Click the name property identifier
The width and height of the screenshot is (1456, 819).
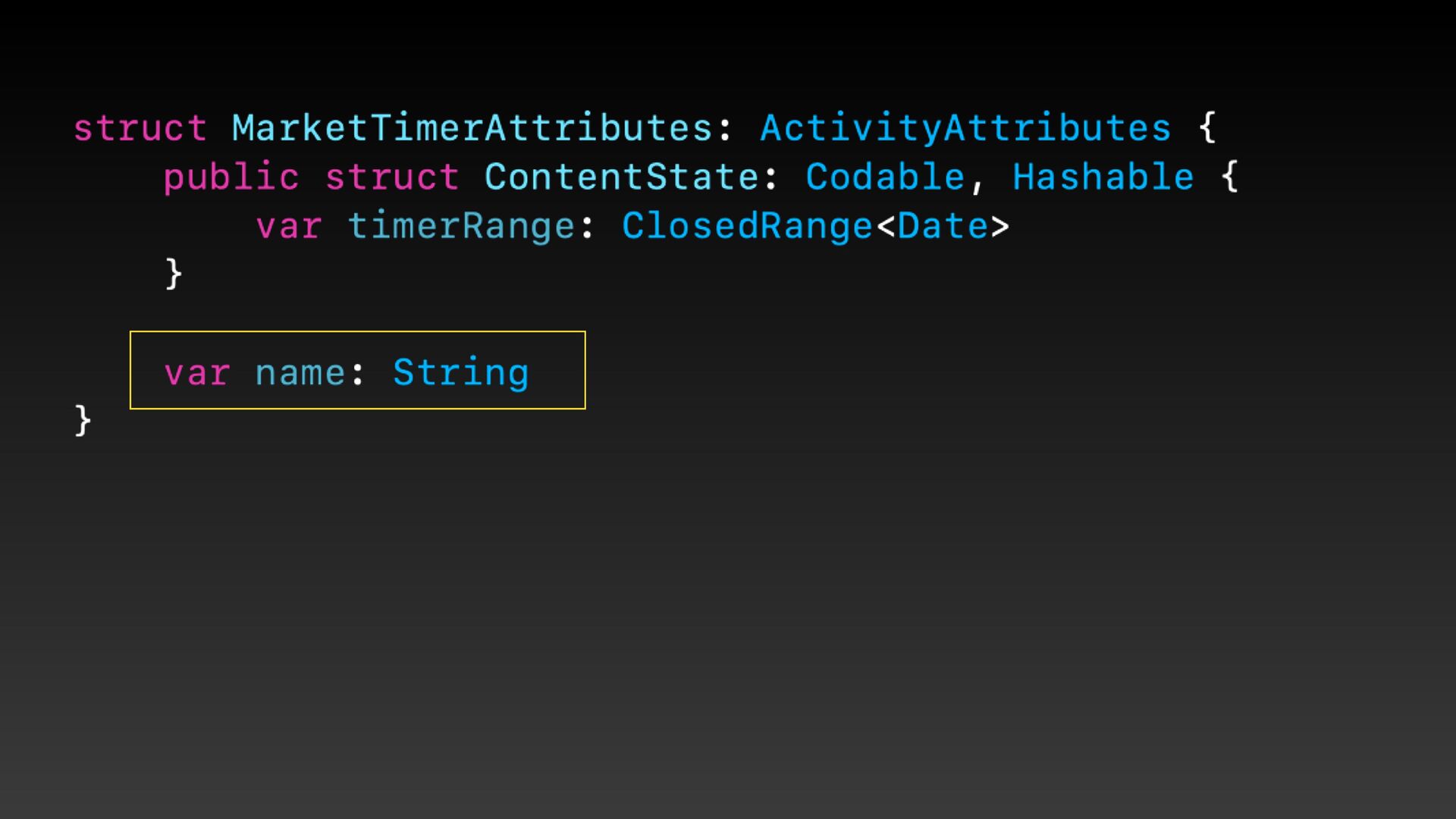[x=300, y=373]
